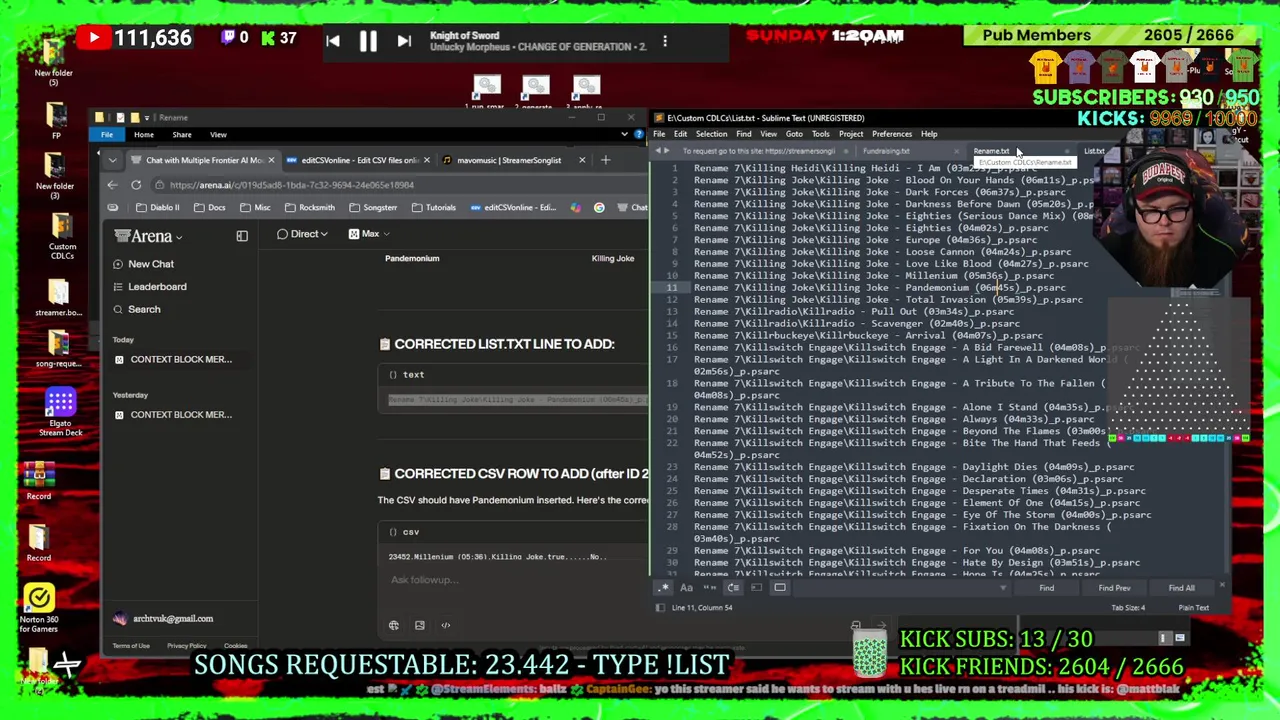Toggle case sensitive search in Sublime find
Screen dimensions: 1280x720
pyautogui.click(x=686, y=588)
